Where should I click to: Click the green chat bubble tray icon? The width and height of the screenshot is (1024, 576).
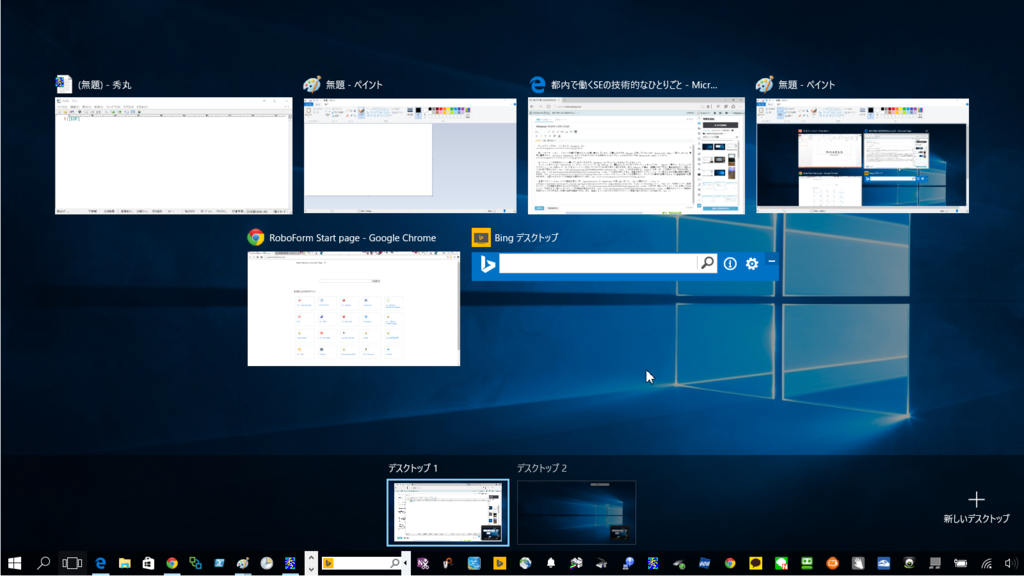(781, 563)
